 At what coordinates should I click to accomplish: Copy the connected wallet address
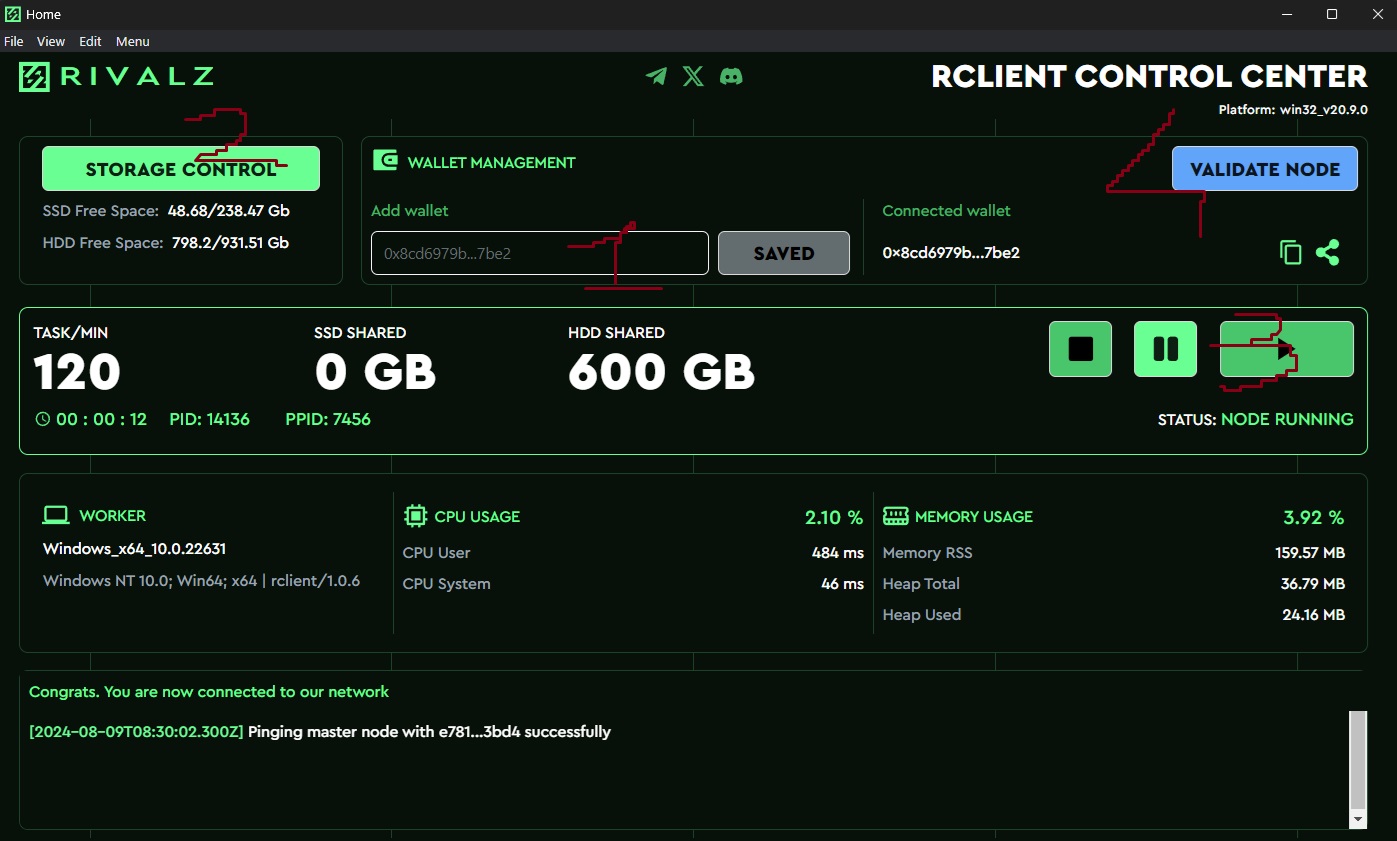click(1291, 253)
